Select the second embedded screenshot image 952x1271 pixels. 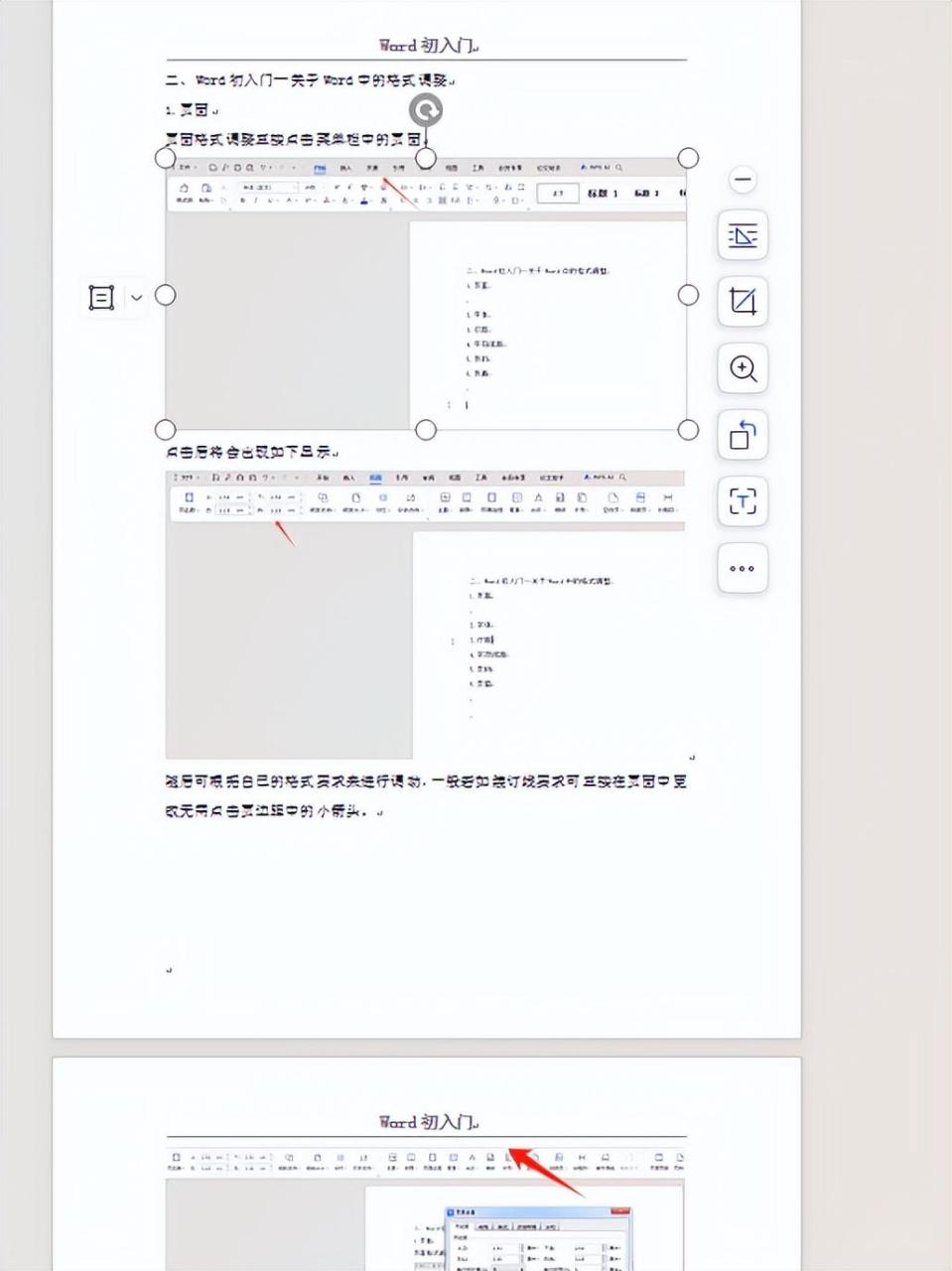425,615
